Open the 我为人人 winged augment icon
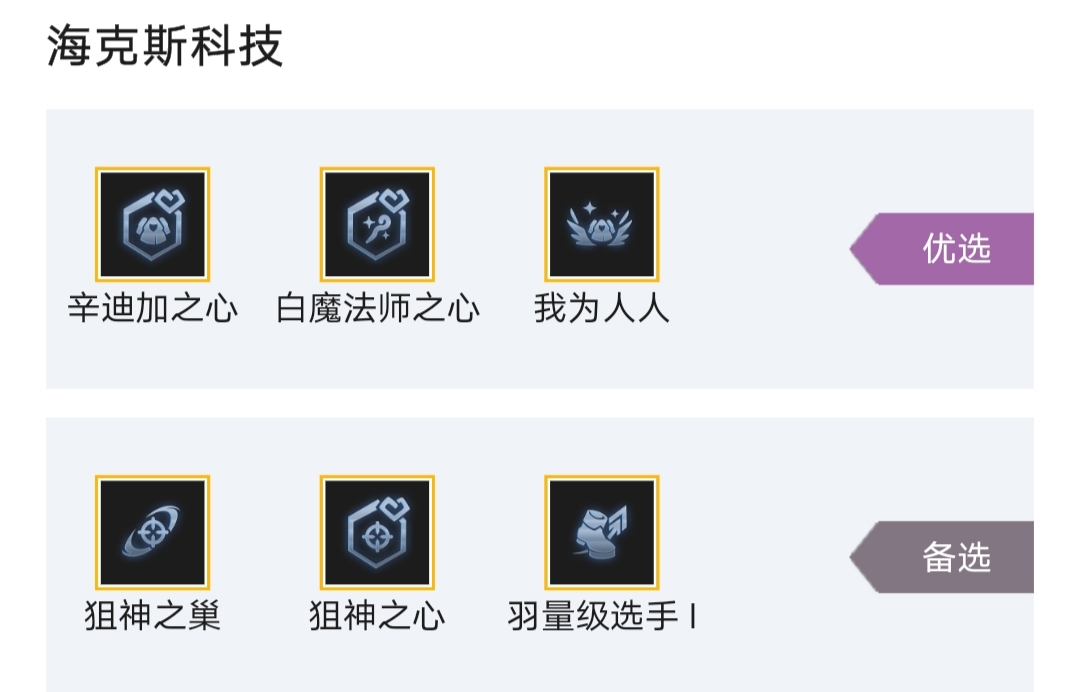Screen dimensions: 1080x692 601,224
